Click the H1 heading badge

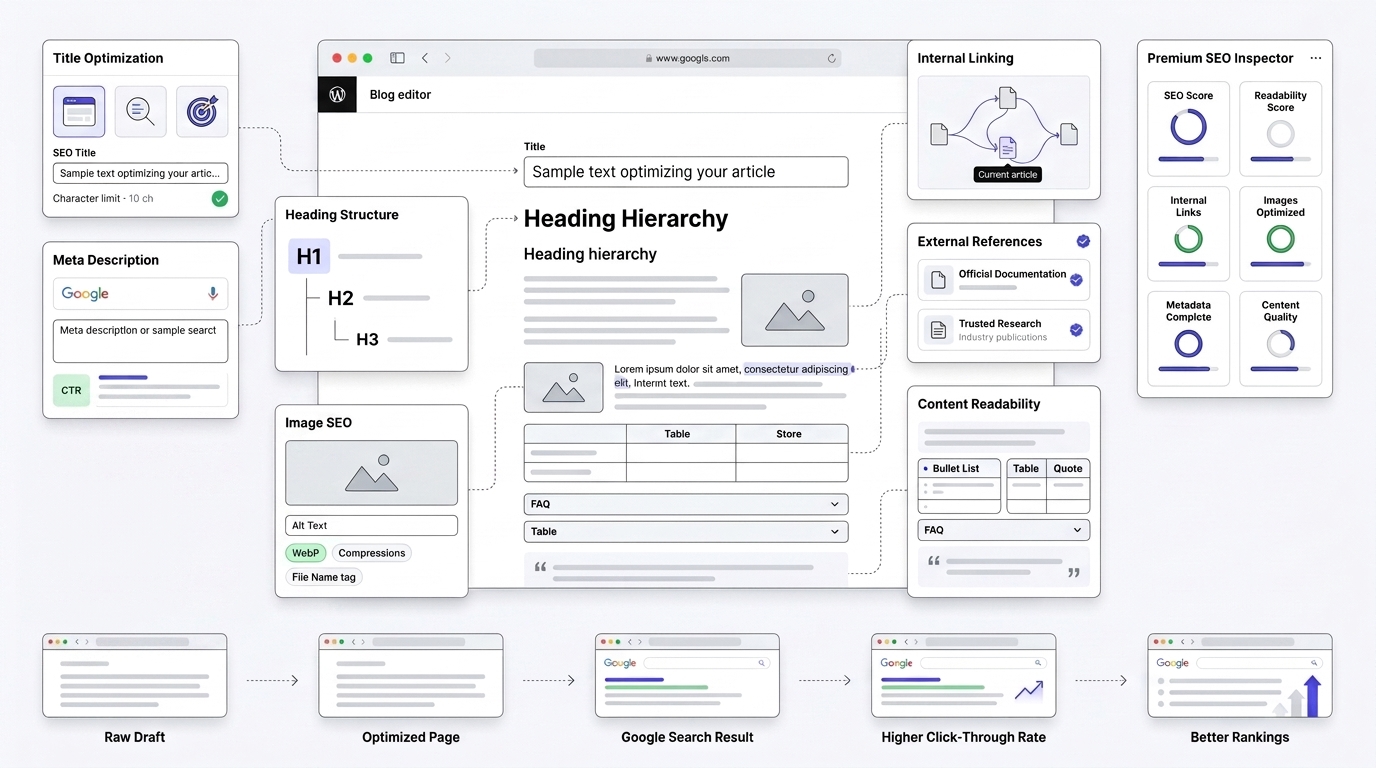(309, 256)
